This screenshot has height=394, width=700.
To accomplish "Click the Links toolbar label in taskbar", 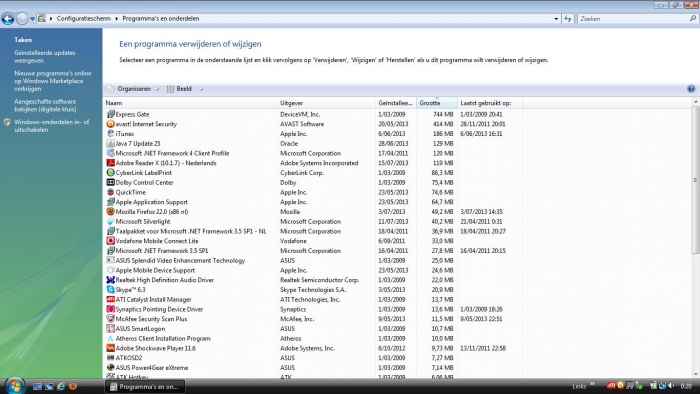I will 579,386.
